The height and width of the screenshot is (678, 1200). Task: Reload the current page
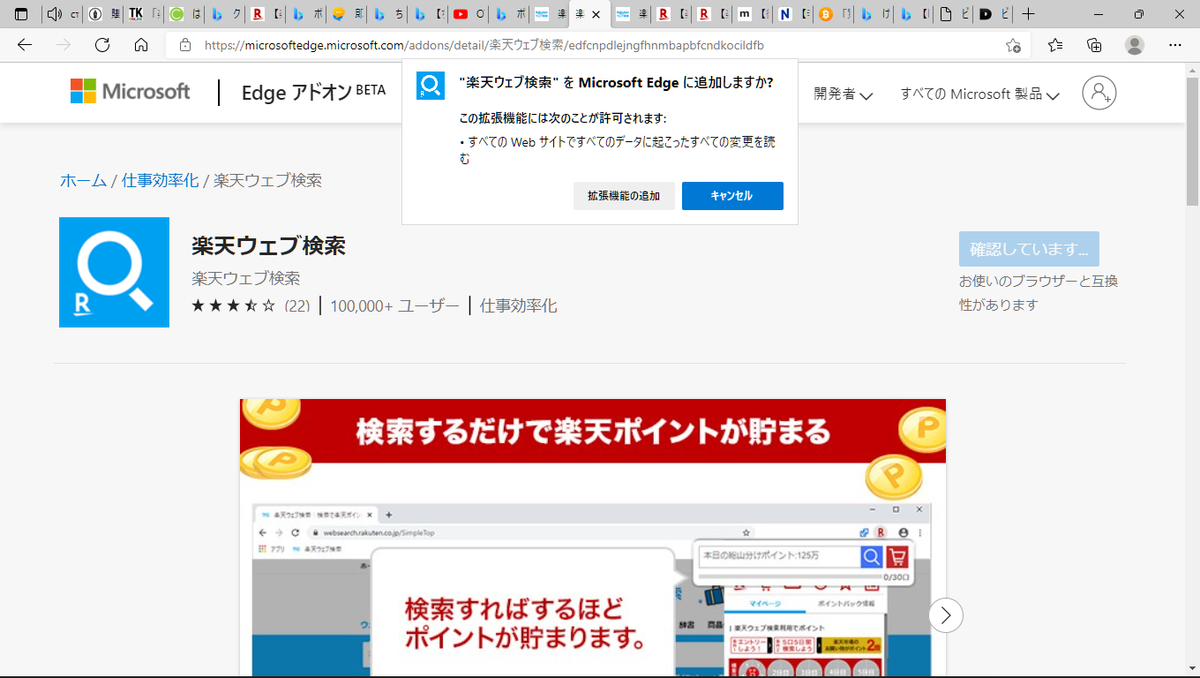click(102, 45)
